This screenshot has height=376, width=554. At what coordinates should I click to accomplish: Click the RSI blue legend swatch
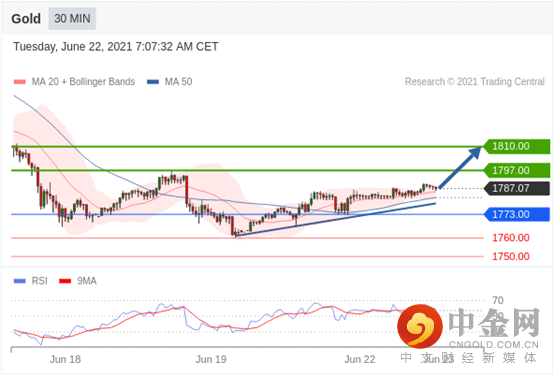[20, 281]
